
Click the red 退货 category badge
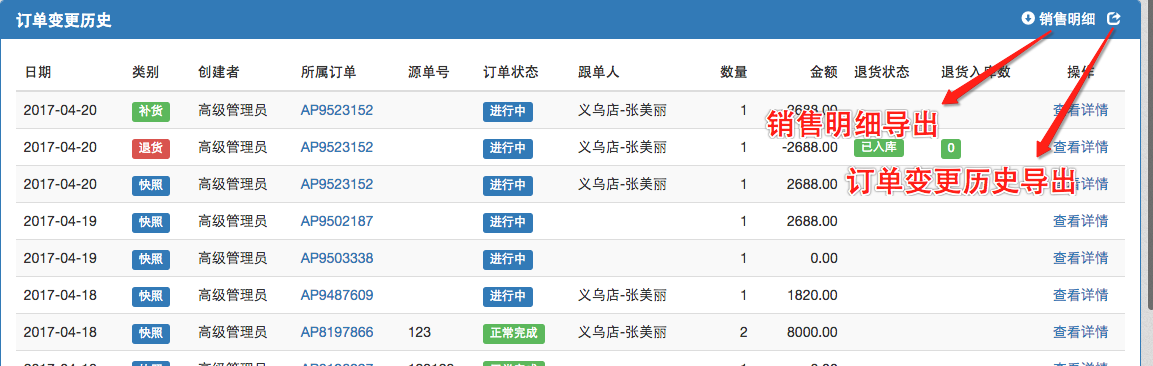coord(151,148)
